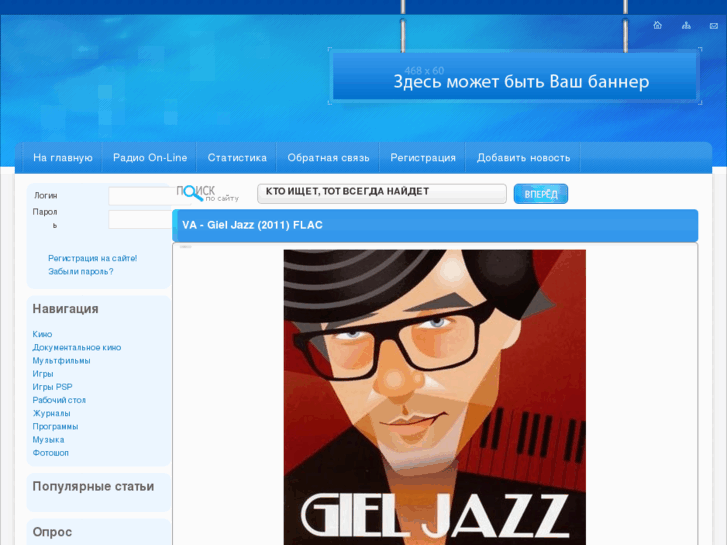Click the Giel Jazz album cover image
The image size is (727, 545).
pyautogui.click(x=434, y=397)
